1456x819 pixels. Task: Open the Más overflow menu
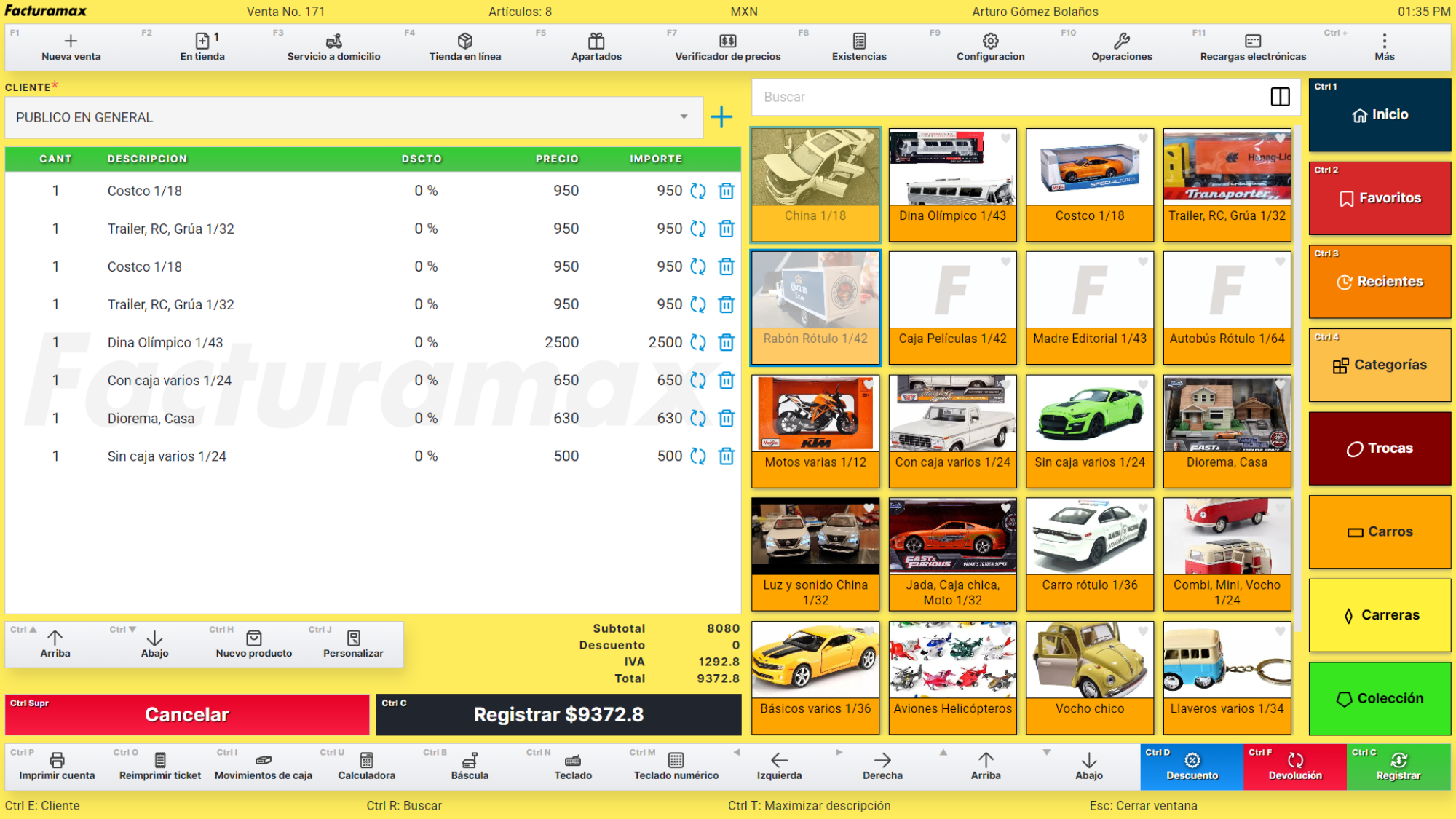1384,47
